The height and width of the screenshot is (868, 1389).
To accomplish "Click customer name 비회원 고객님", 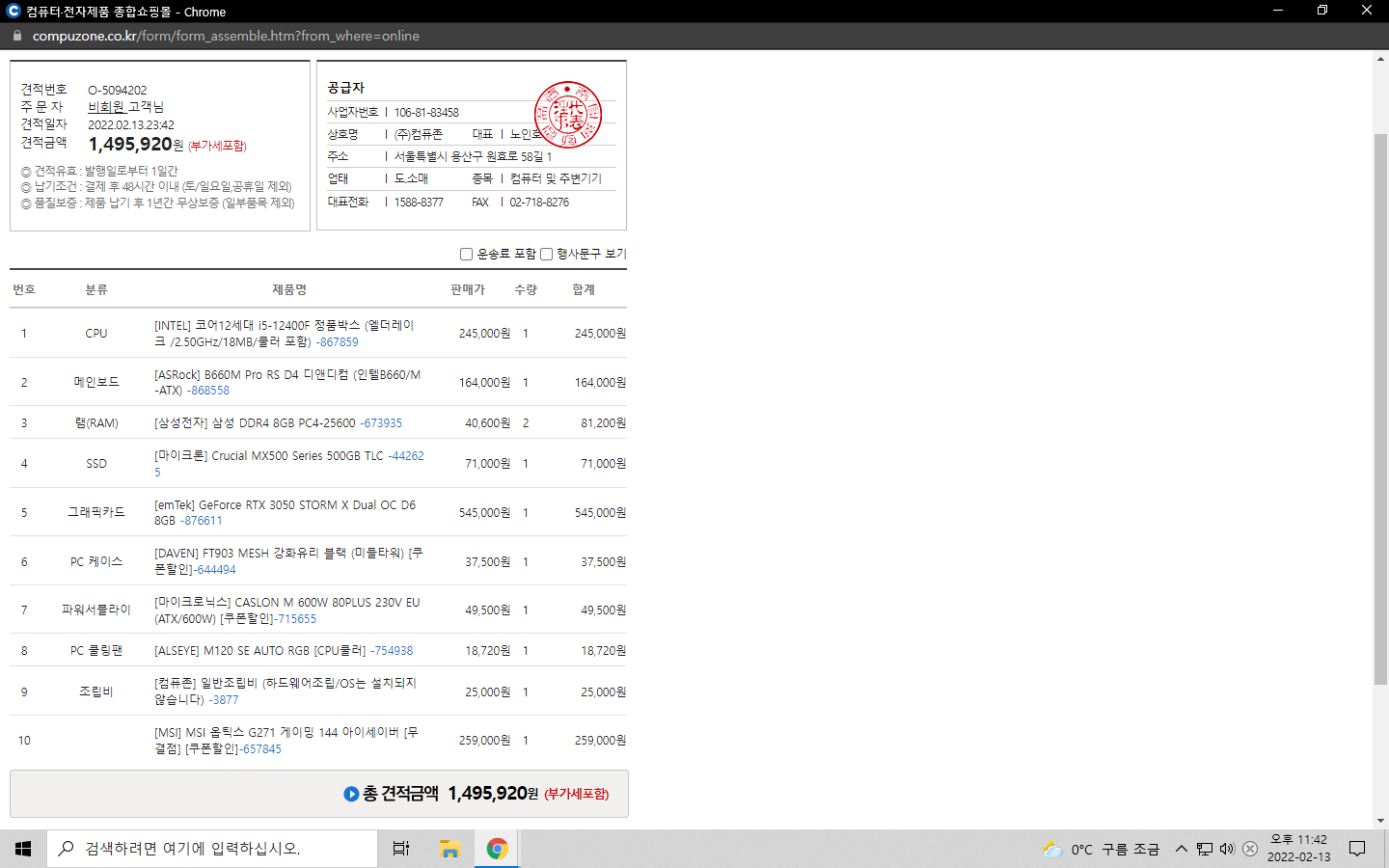I will click(x=125, y=107).
